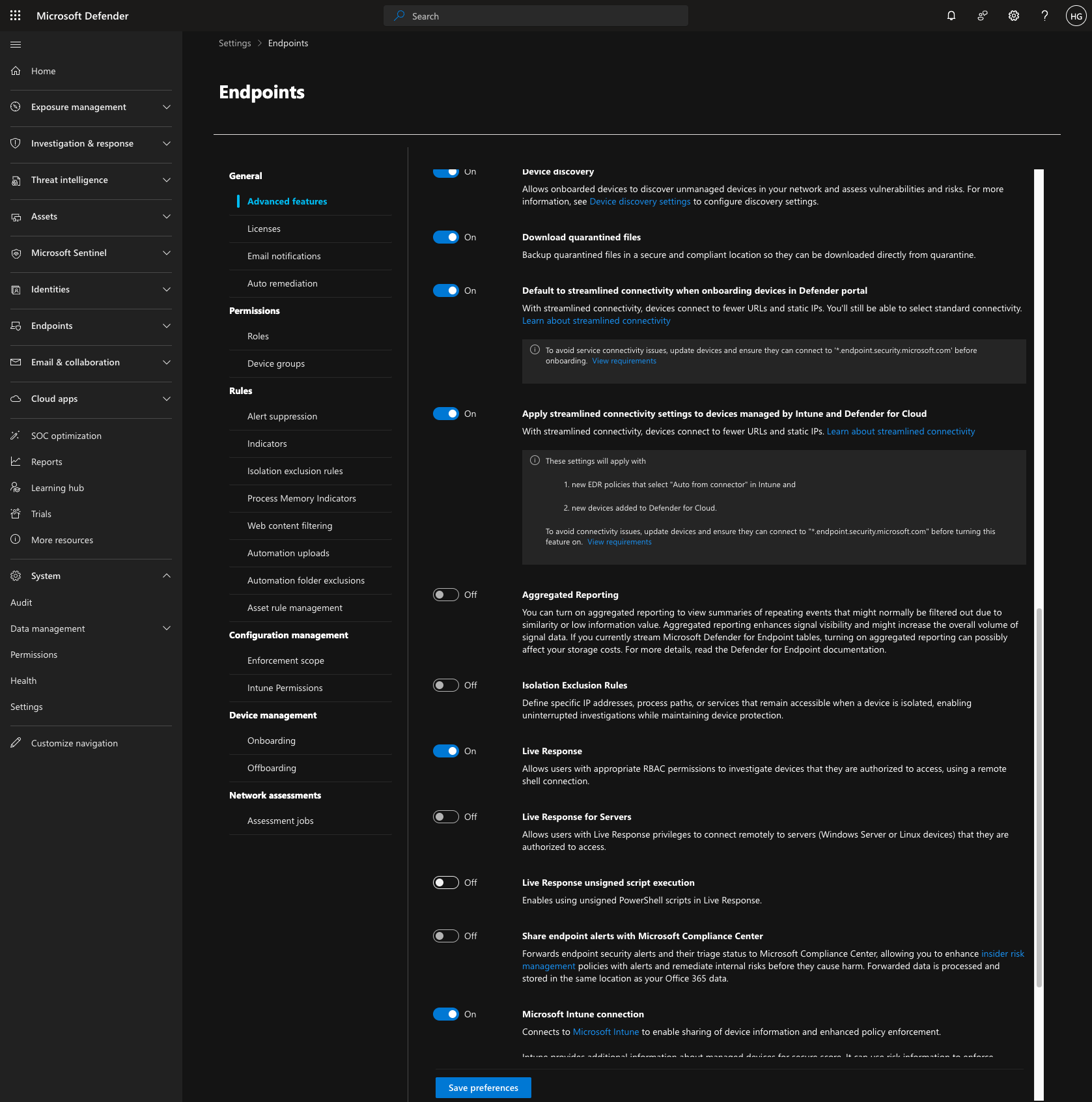
Task: Turn off Download quarantined files toggle
Action: click(x=446, y=237)
